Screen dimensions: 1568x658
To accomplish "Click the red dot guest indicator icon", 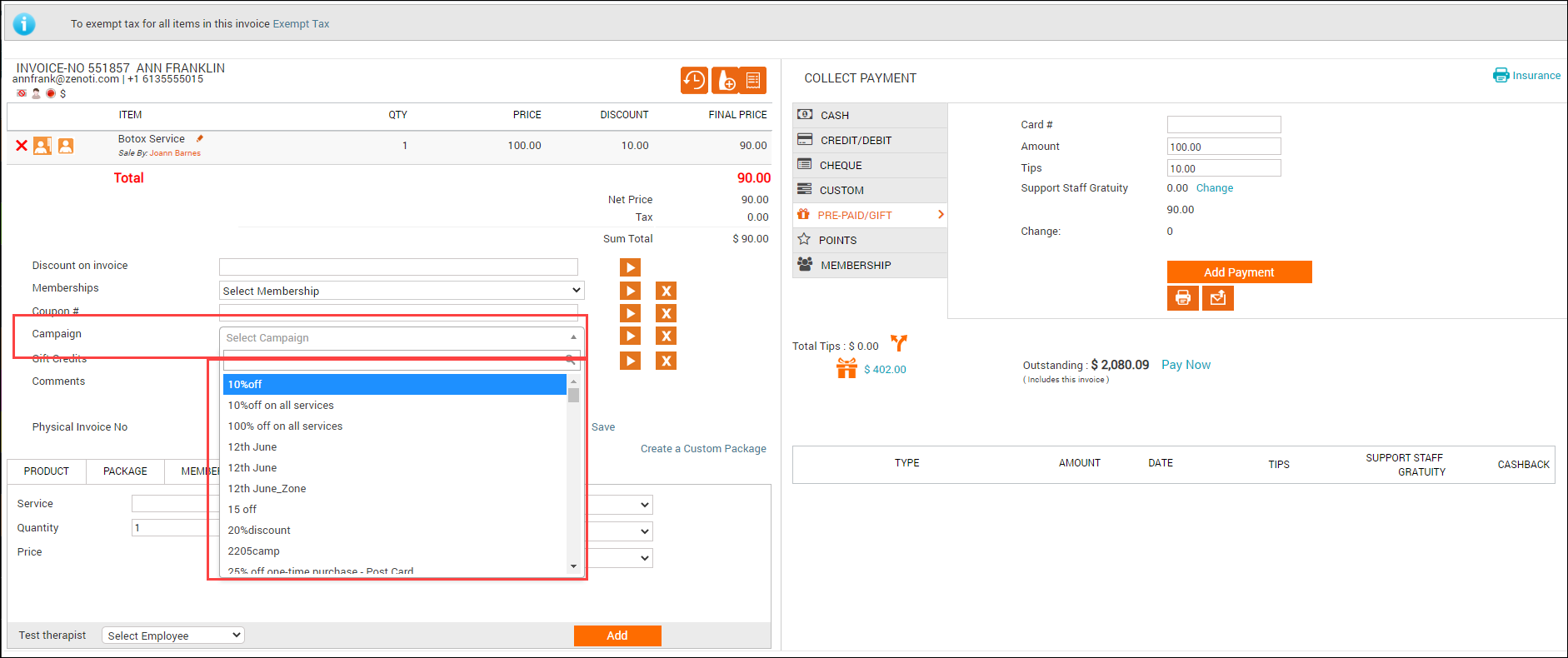I will point(50,93).
